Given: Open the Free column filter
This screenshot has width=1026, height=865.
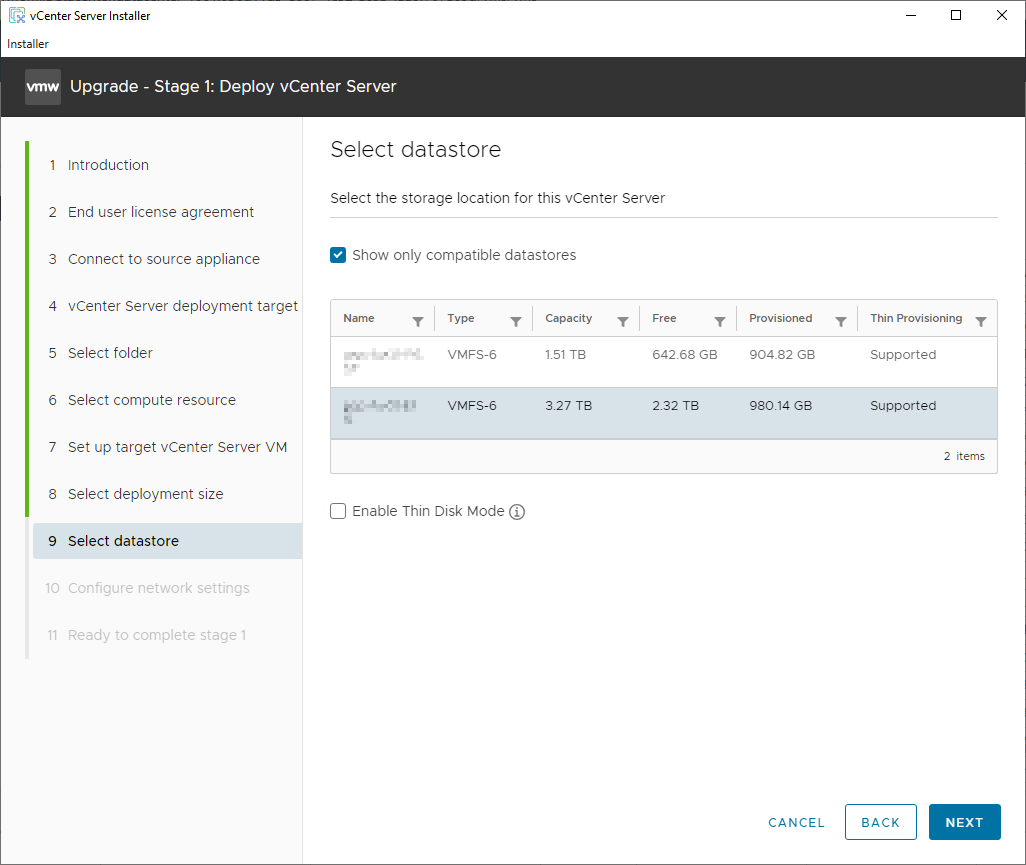Looking at the screenshot, I should (720, 321).
